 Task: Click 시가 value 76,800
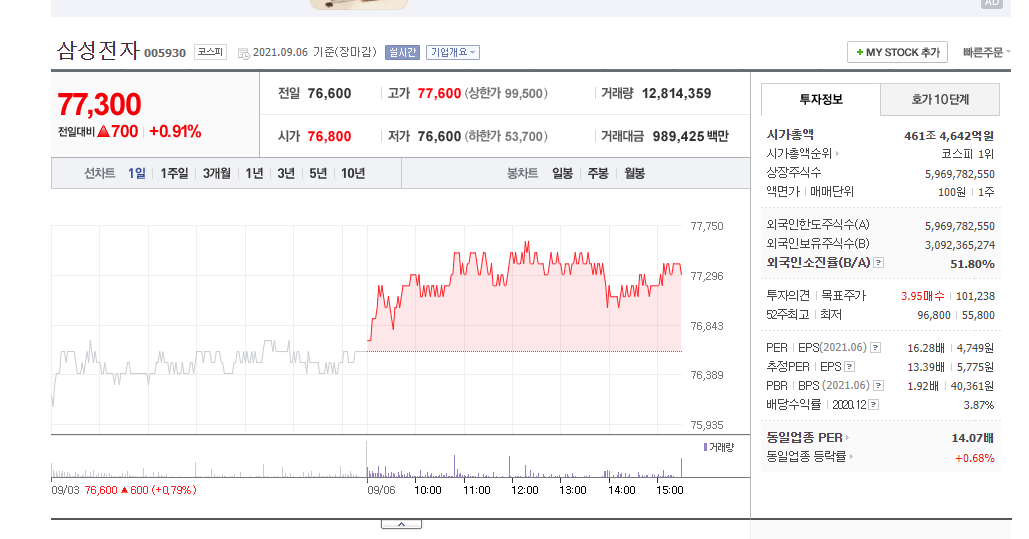pos(329,136)
